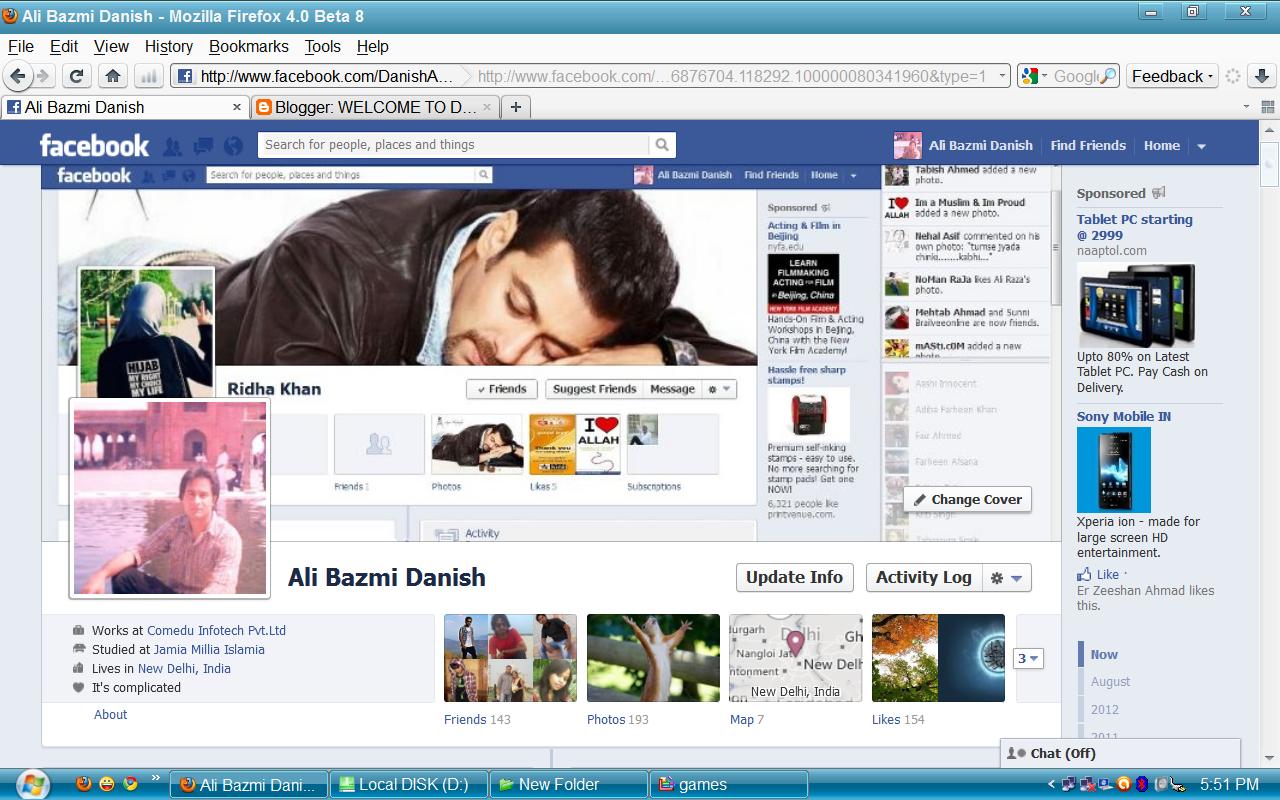1280x800 pixels.
Task: Click the Facebook logo
Action: coord(94,145)
